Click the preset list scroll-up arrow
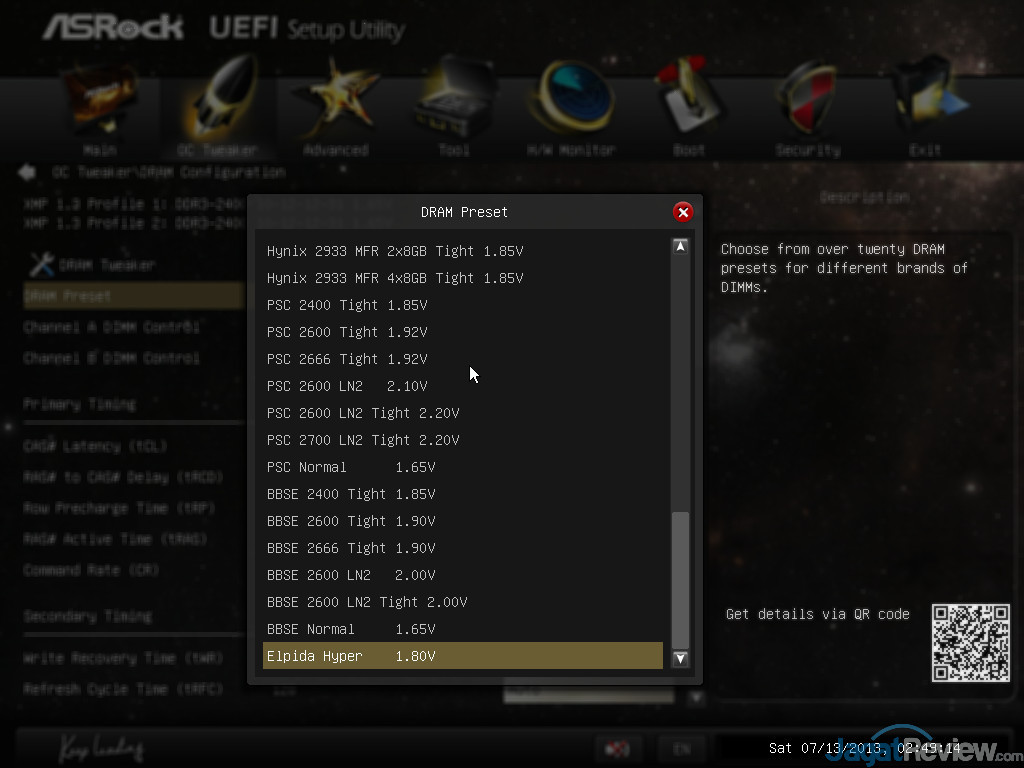Image resolution: width=1024 pixels, height=768 pixels. (x=680, y=246)
